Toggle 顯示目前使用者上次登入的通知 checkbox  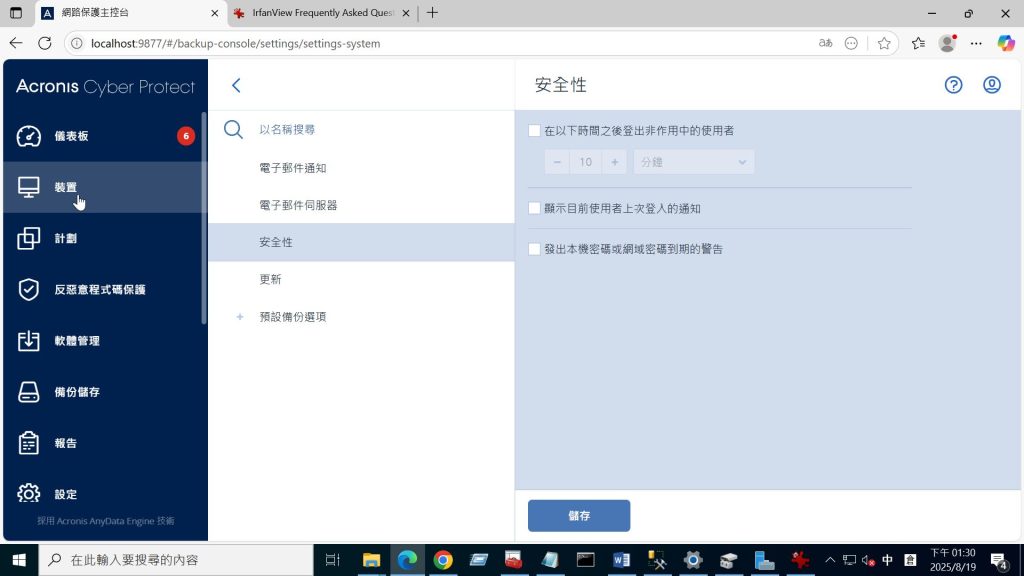[534, 209]
